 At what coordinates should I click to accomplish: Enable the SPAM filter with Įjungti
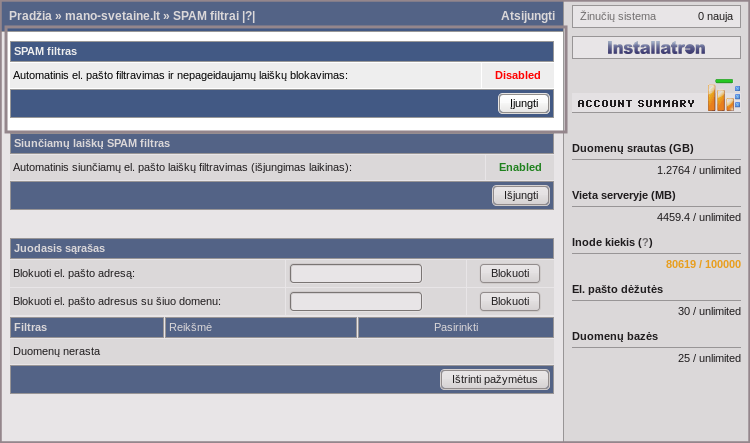[x=524, y=103]
